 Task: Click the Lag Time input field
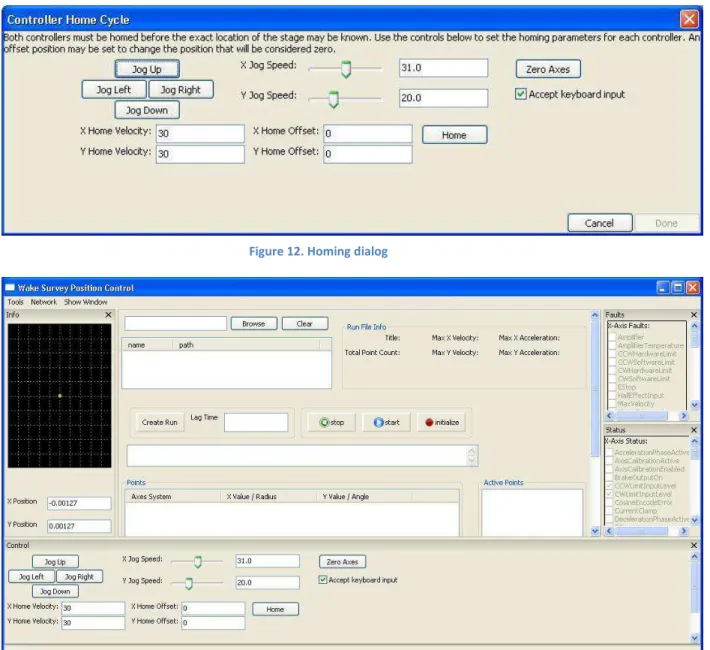(256, 422)
